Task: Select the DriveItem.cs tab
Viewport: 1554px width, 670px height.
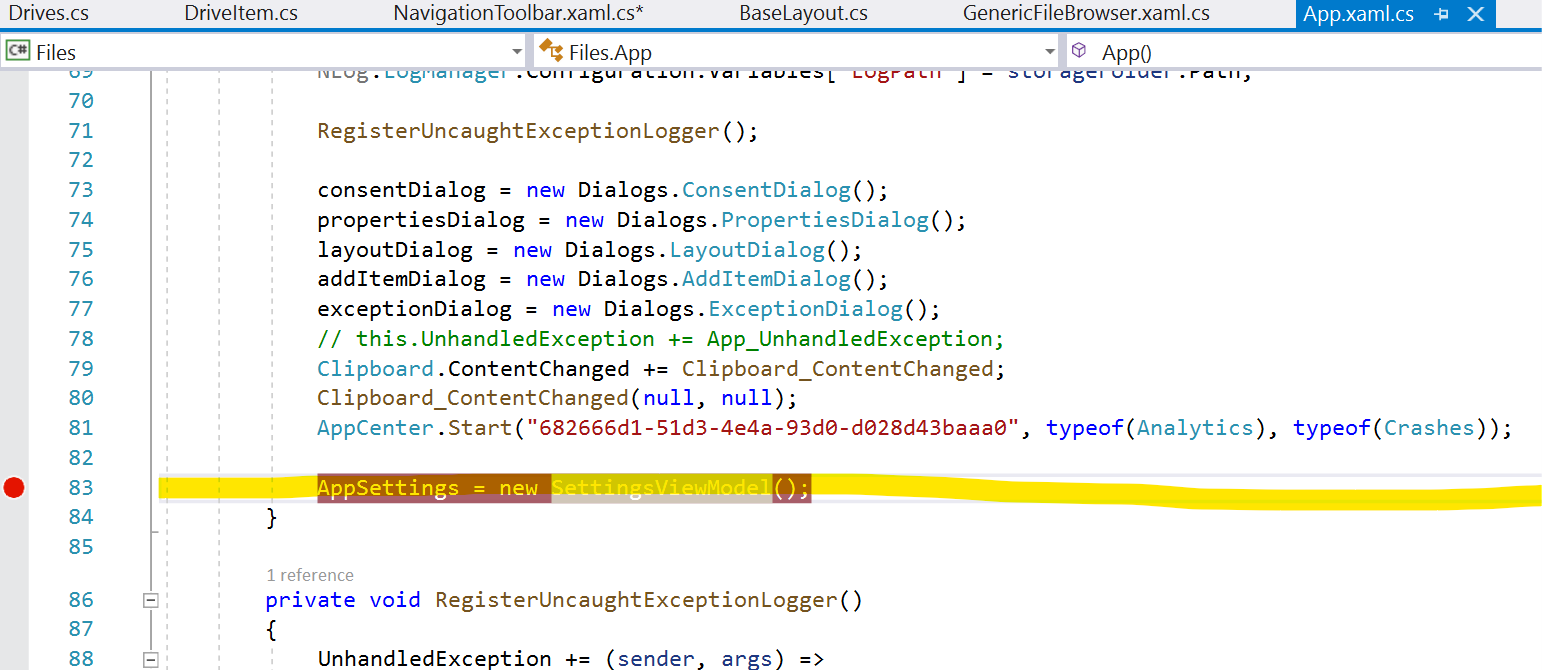Action: (240, 14)
